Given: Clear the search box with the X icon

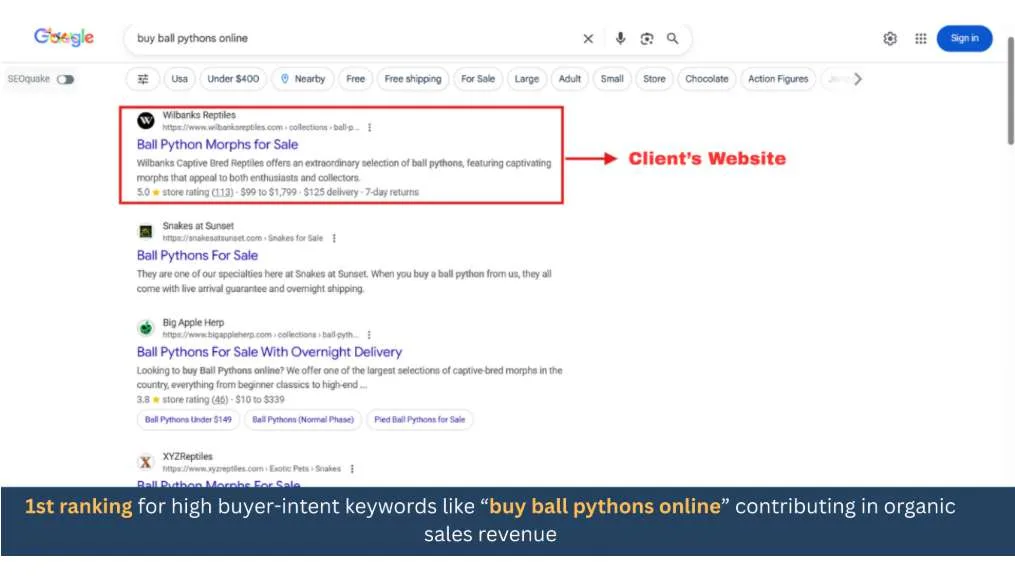Looking at the screenshot, I should [x=588, y=39].
